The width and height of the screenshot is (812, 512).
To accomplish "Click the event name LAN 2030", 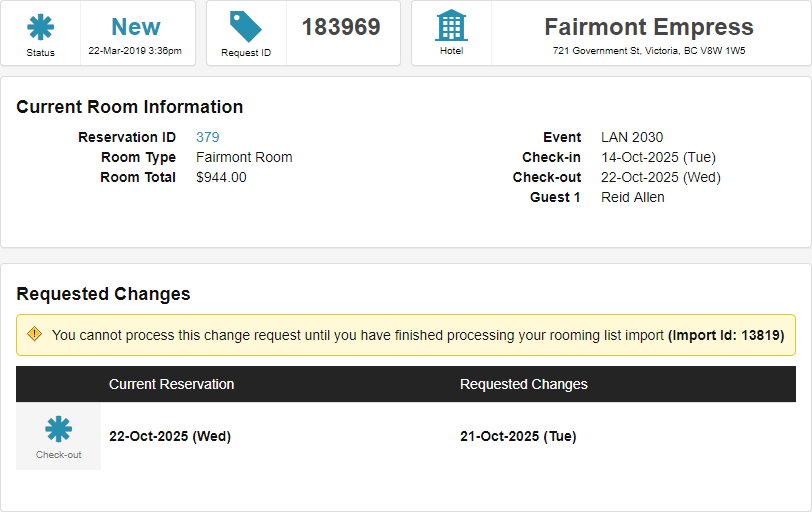I will (632, 137).
